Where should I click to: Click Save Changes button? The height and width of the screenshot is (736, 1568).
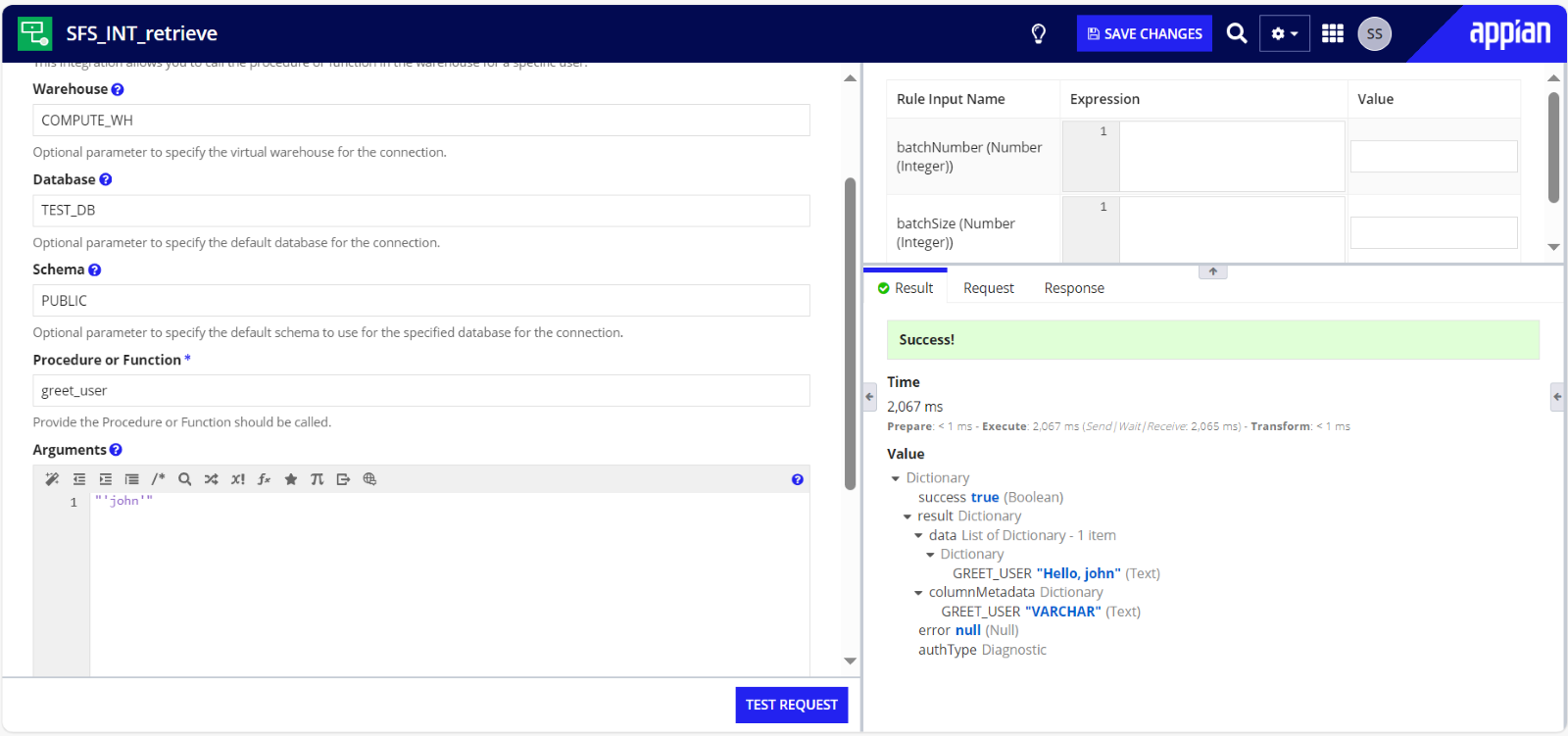pyautogui.click(x=1145, y=33)
